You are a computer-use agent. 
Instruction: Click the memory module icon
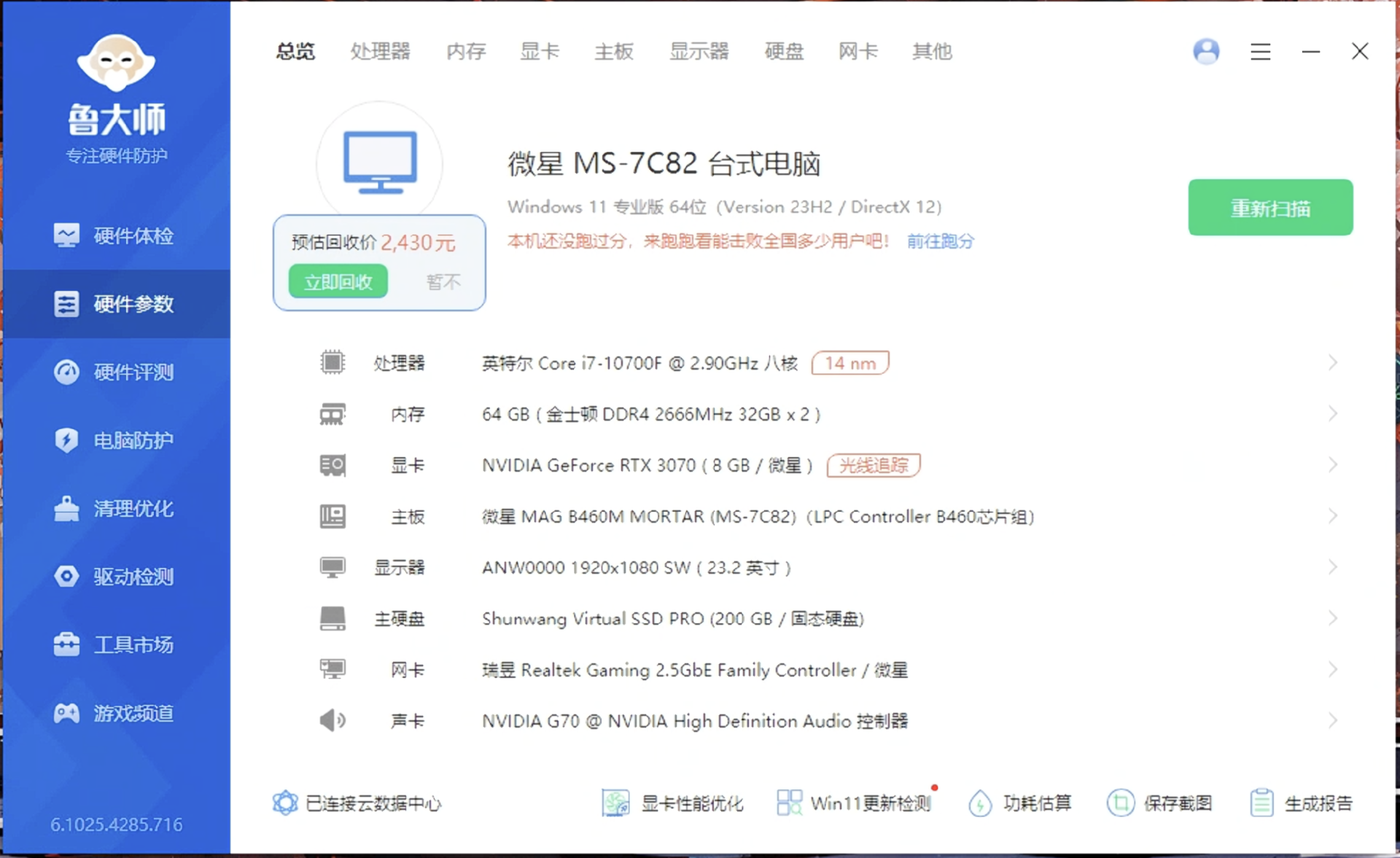point(332,414)
